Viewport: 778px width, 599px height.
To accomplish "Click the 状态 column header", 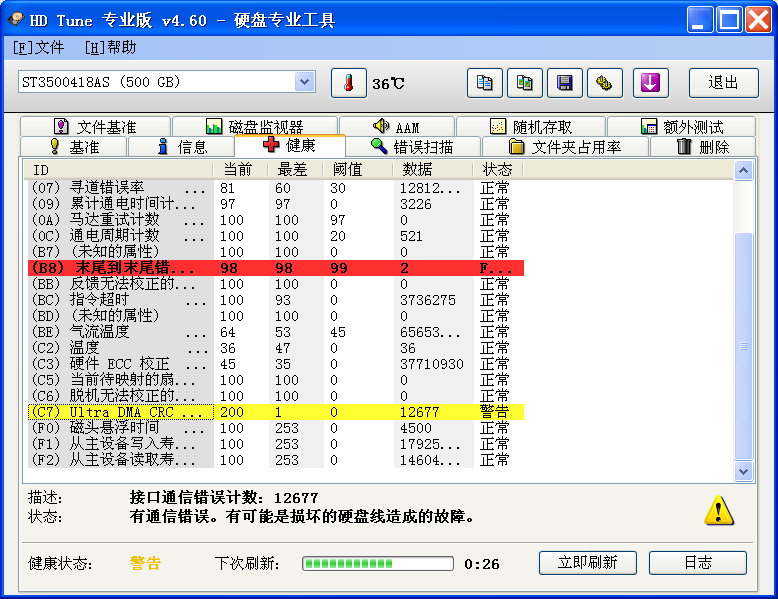I will (x=498, y=170).
